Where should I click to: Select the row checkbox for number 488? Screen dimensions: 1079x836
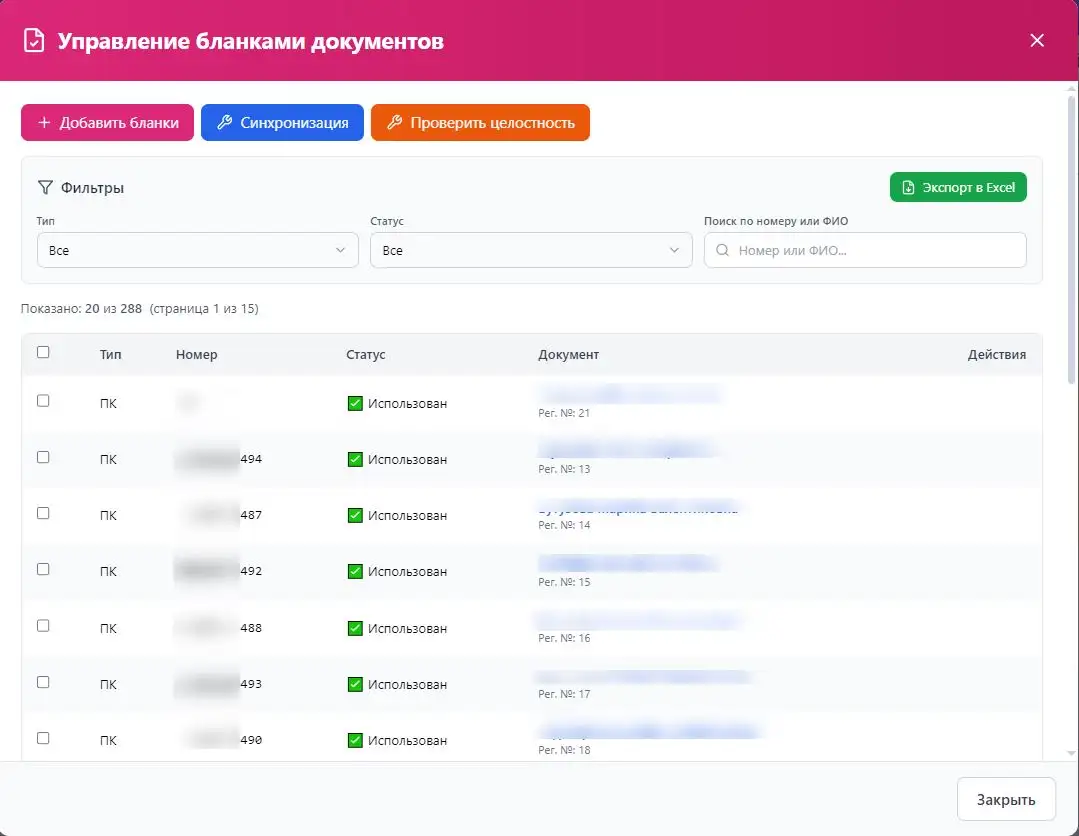tap(43, 625)
